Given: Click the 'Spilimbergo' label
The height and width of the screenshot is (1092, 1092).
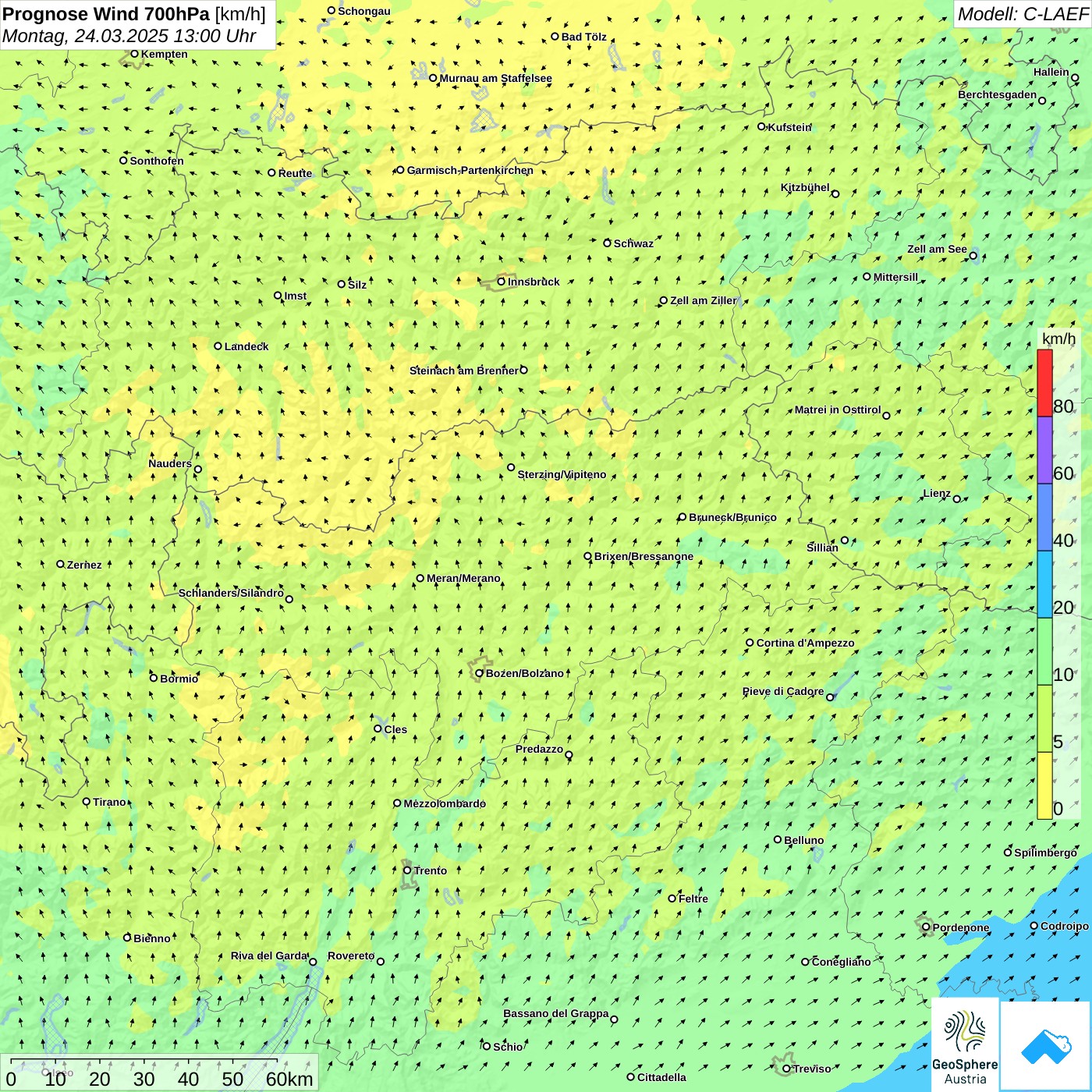Looking at the screenshot, I should [1046, 853].
